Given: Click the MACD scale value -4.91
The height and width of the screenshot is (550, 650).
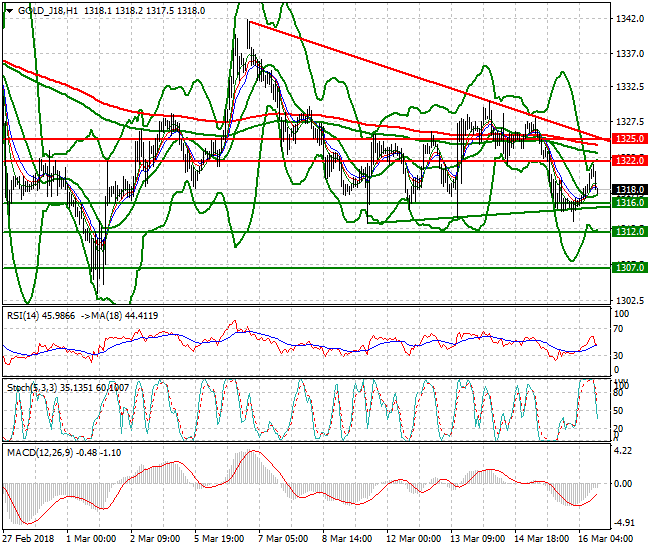Looking at the screenshot, I should click(623, 523).
